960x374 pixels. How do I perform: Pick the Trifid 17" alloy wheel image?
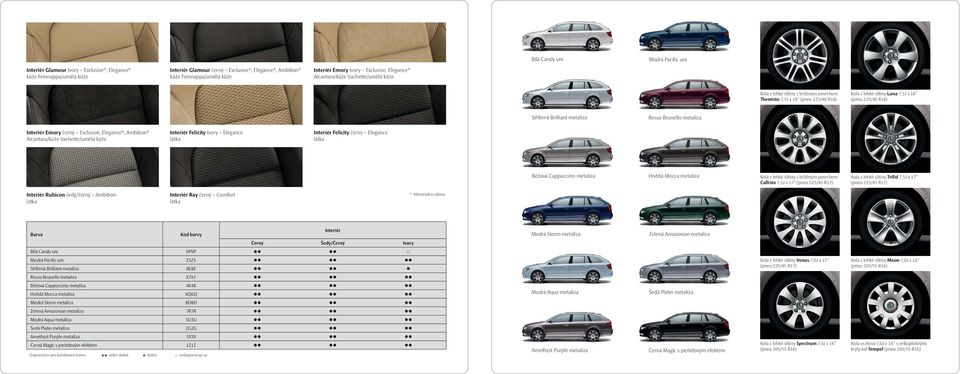pos(890,139)
